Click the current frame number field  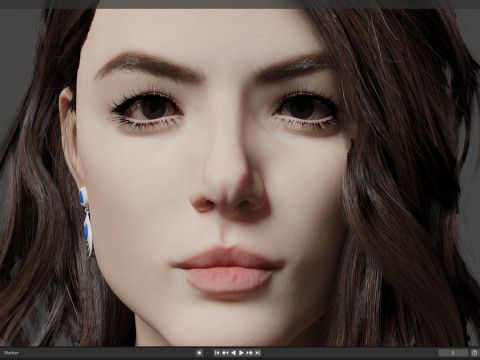(453, 353)
